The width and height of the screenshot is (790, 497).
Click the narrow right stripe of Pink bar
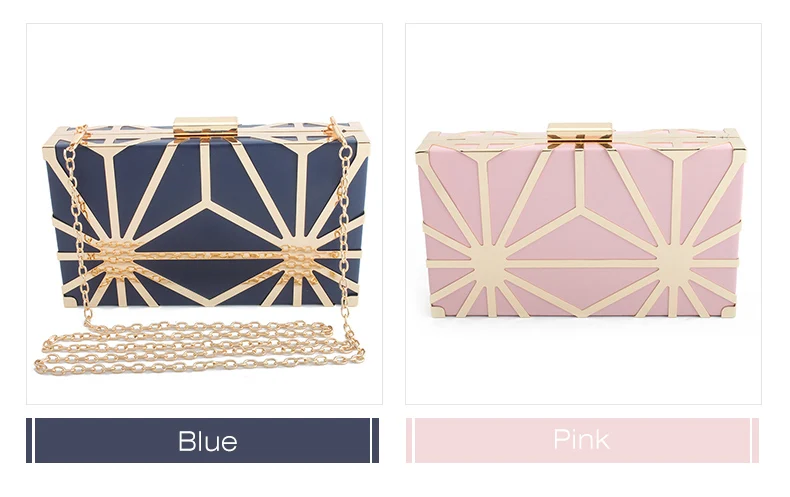pyautogui.click(x=755, y=440)
